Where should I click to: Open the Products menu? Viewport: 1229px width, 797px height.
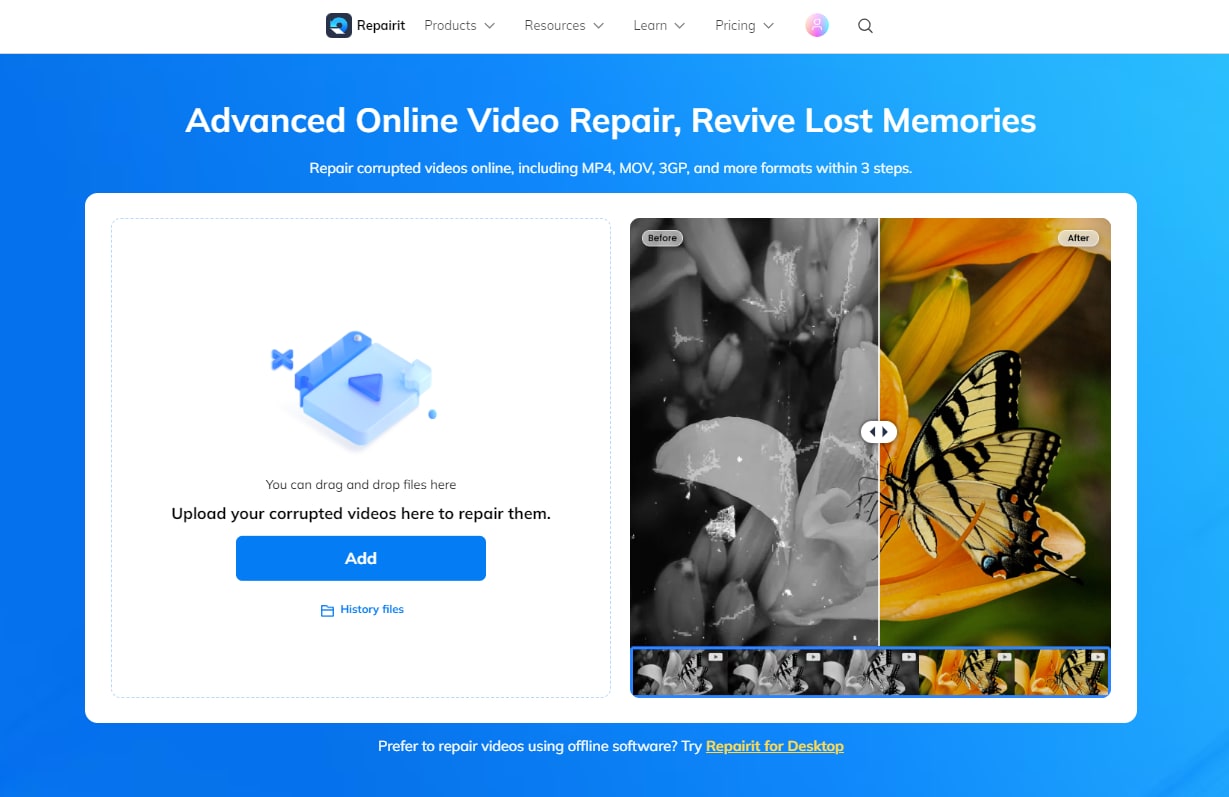[x=460, y=26]
